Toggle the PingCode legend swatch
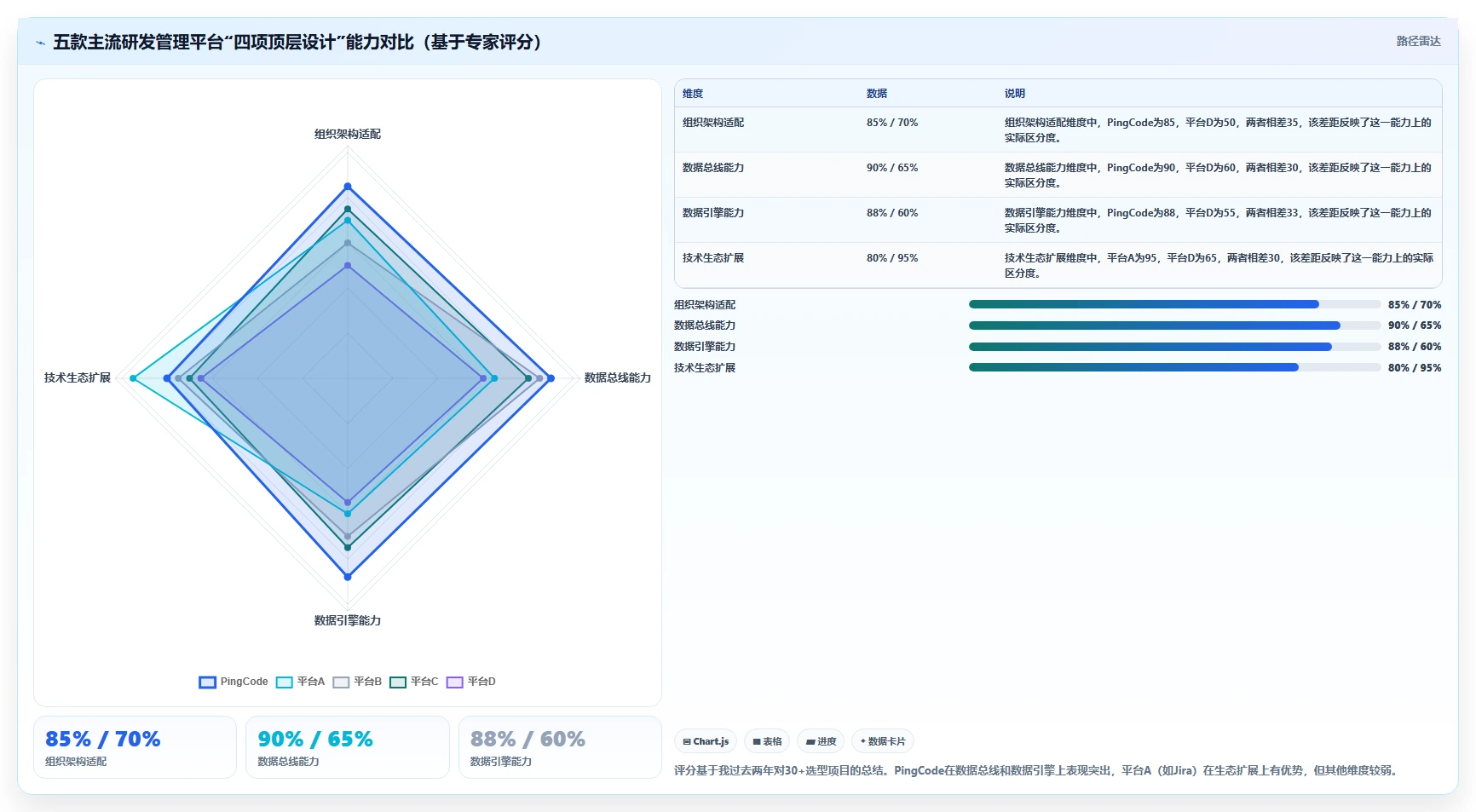Image resolution: width=1476 pixels, height=812 pixels. point(207,682)
